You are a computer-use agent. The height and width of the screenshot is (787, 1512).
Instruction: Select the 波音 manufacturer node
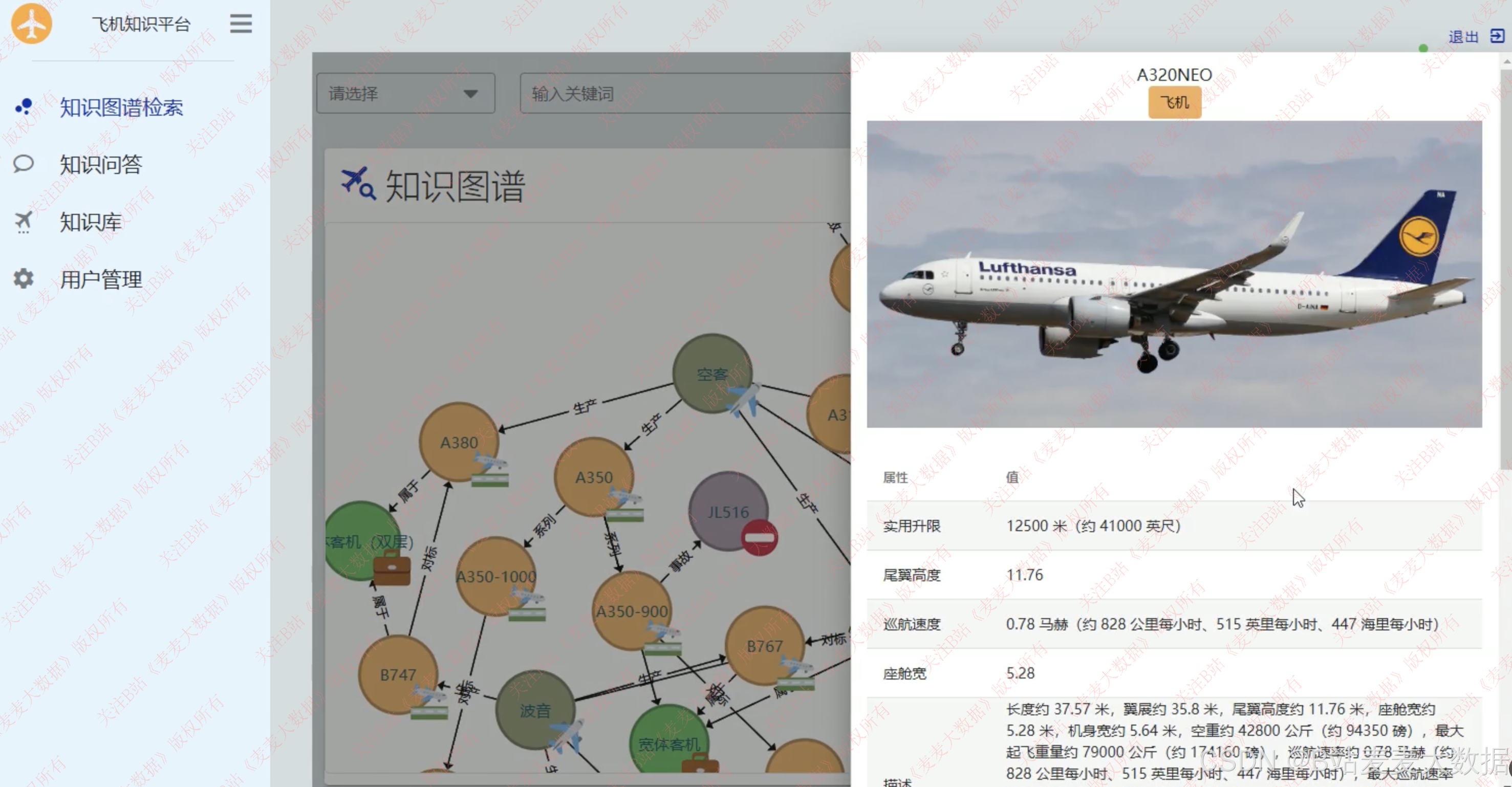tap(535, 710)
